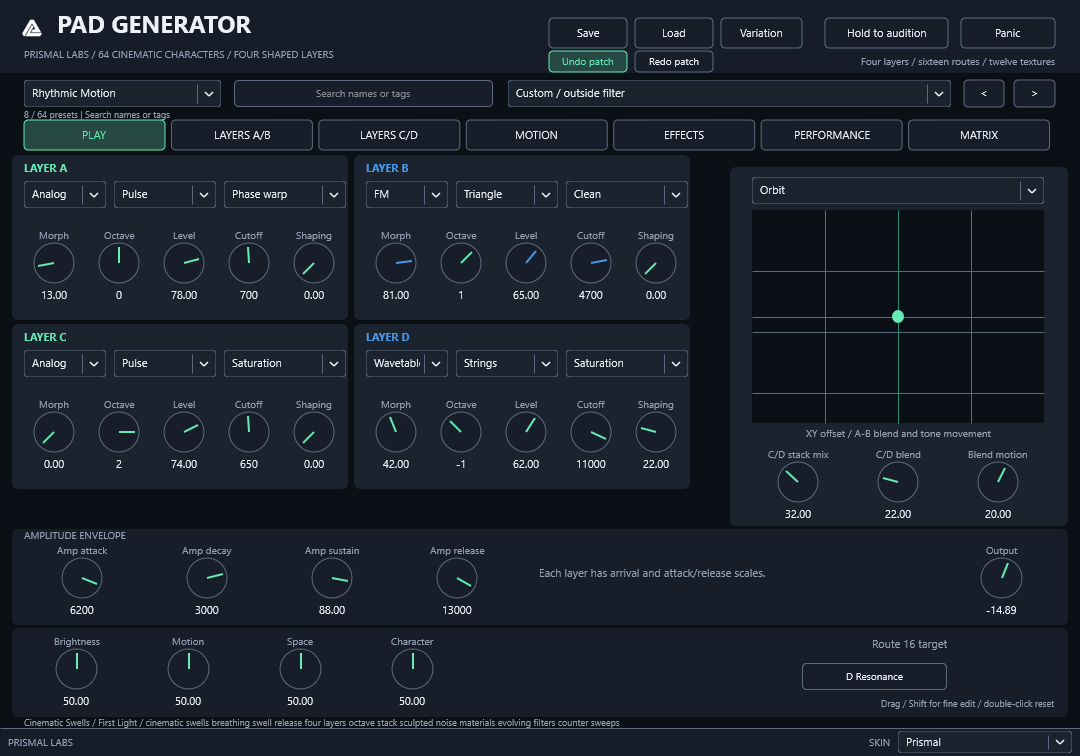Click the Layer A Morph knob
The width and height of the screenshot is (1080, 756).
pos(54,263)
